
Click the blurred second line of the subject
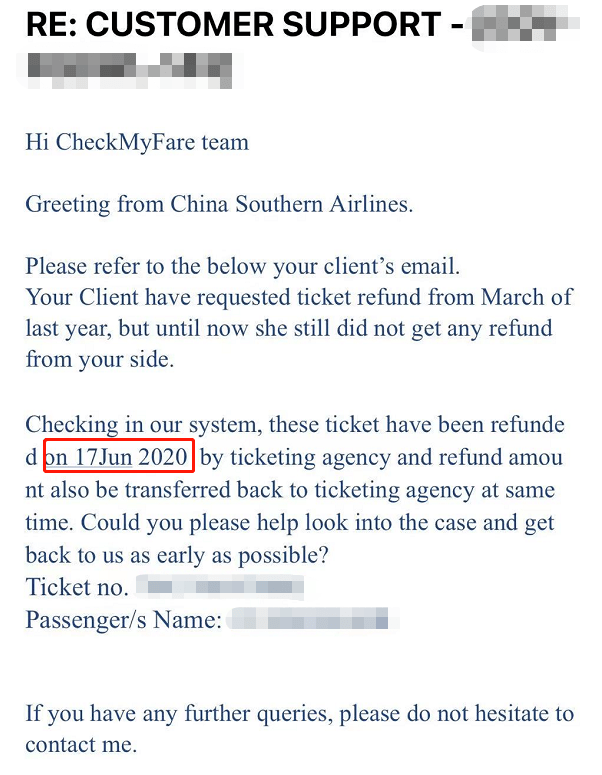click(x=129, y=70)
